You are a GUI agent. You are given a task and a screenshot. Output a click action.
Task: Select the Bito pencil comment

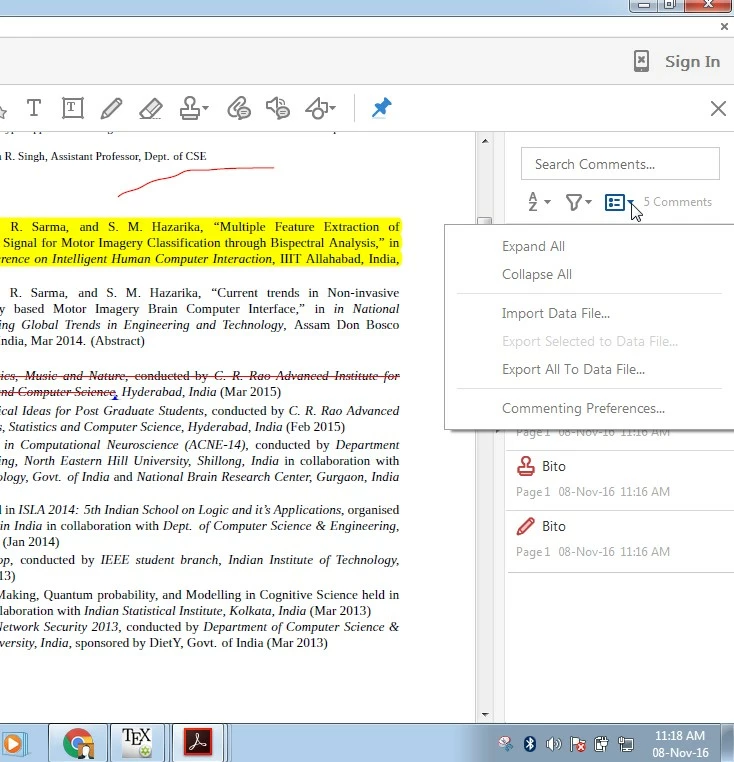[620, 541]
